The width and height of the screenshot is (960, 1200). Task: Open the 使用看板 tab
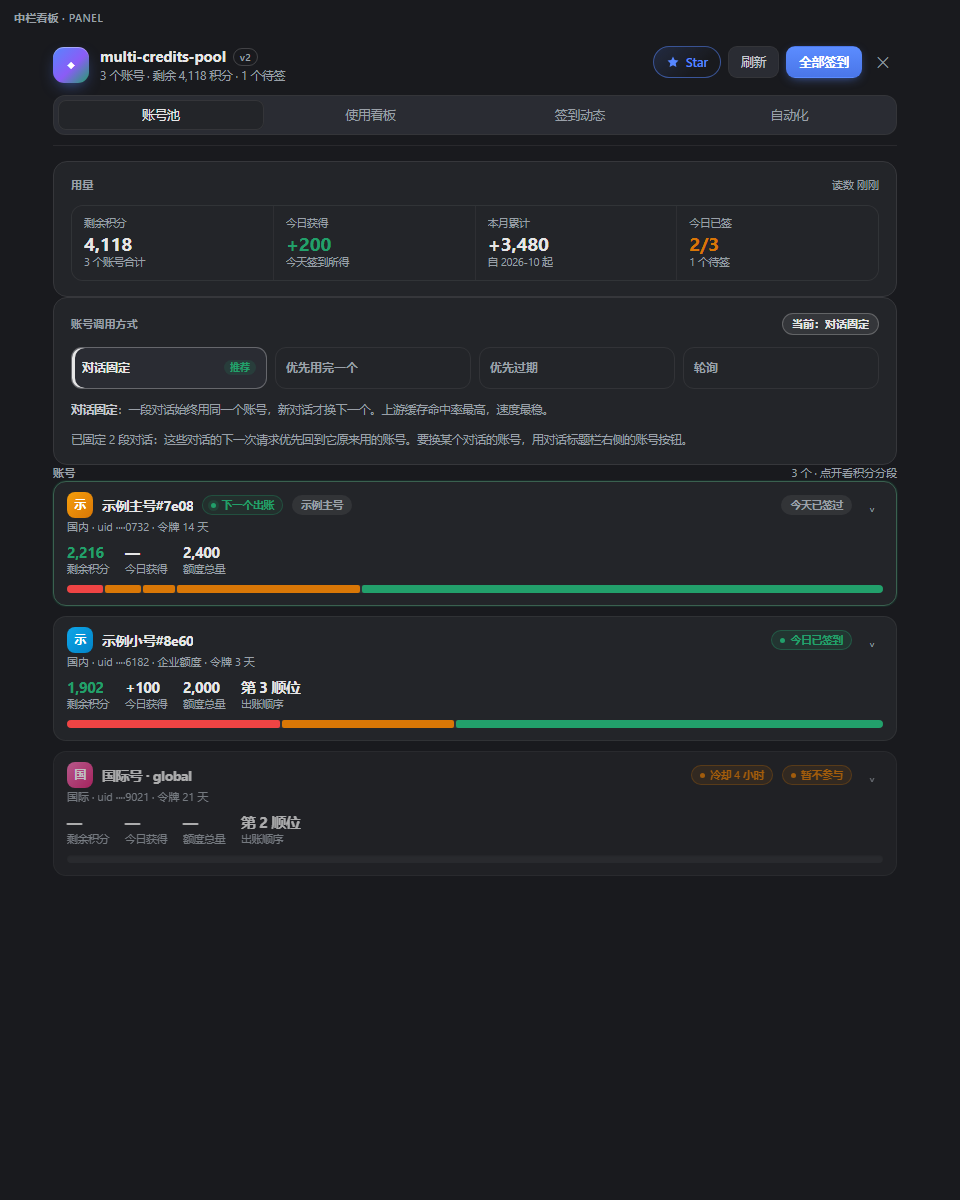(371, 115)
